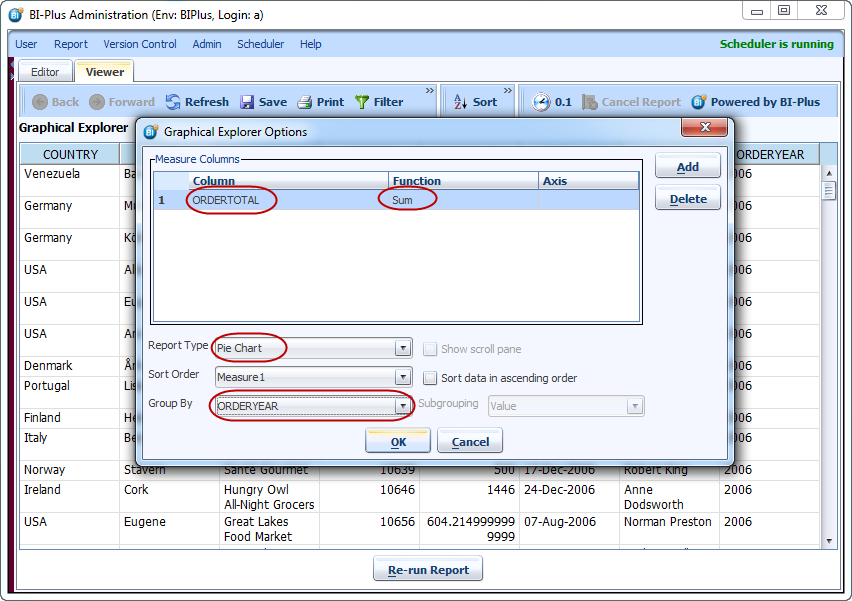Click the Powered by BI-Plus icon
852x601 pixels.
point(700,102)
